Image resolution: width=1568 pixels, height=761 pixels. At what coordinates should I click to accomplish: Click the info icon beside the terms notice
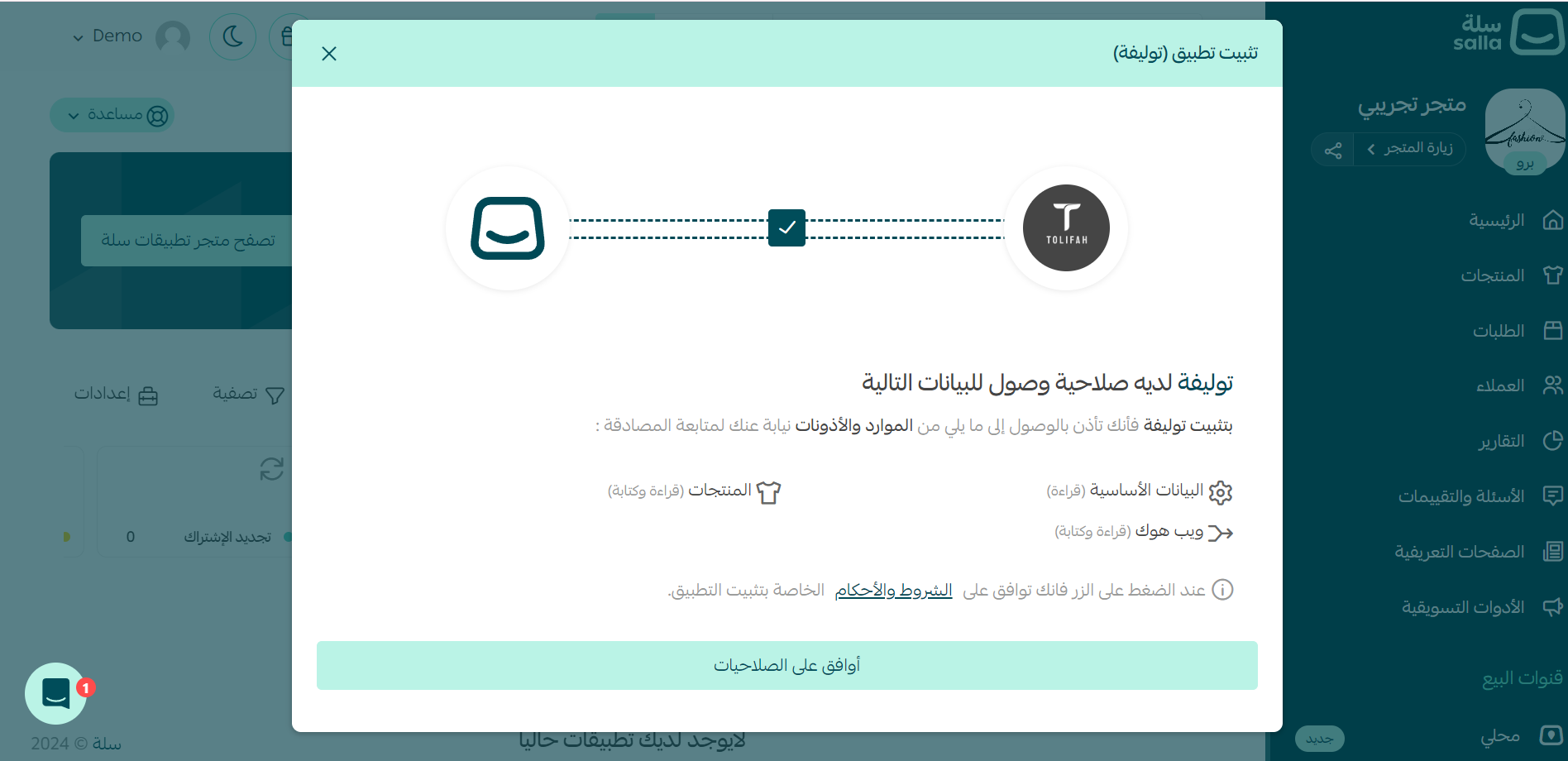pos(1221,590)
